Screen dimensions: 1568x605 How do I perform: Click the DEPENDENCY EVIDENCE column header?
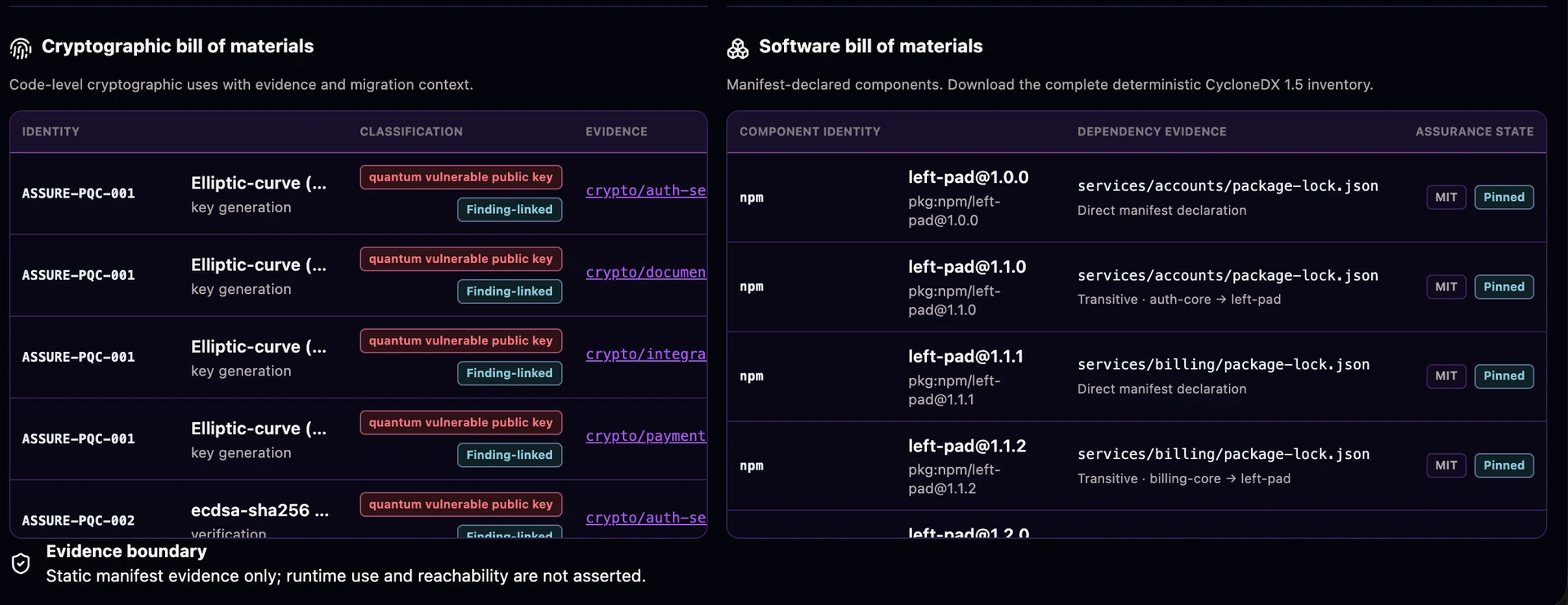coord(1151,131)
